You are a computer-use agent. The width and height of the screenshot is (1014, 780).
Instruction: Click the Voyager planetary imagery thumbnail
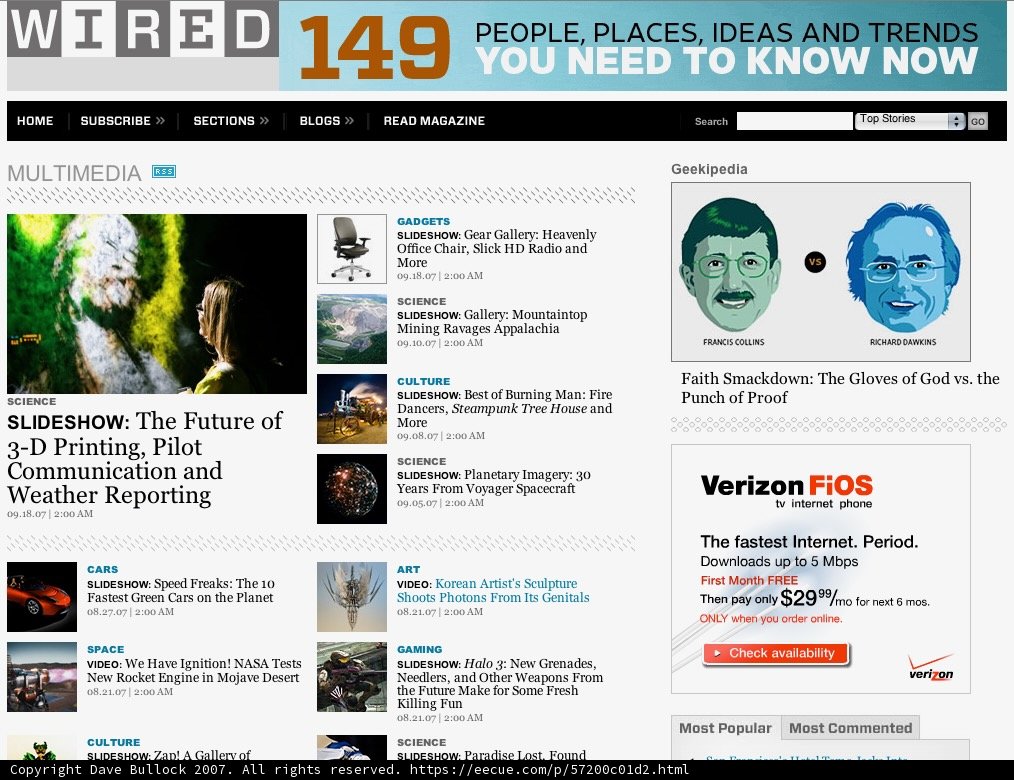click(352, 489)
